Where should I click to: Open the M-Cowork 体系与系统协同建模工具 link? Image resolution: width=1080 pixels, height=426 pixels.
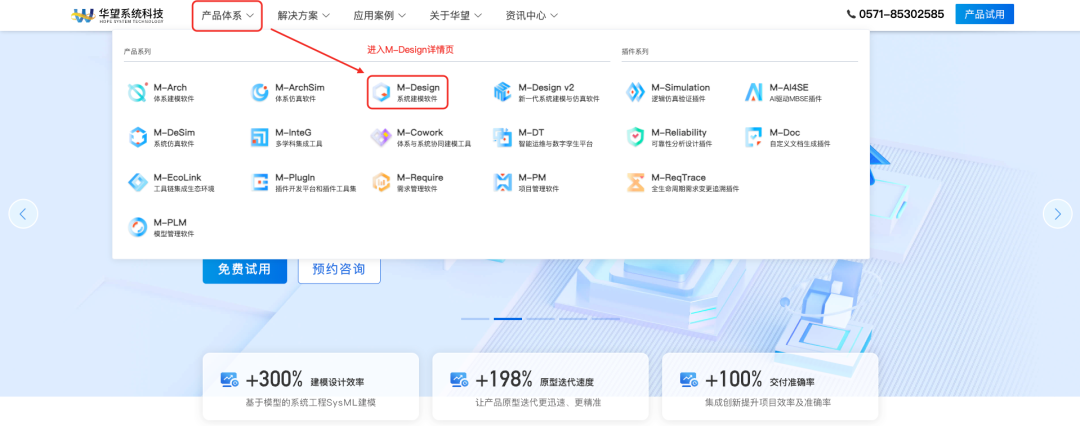(x=421, y=137)
